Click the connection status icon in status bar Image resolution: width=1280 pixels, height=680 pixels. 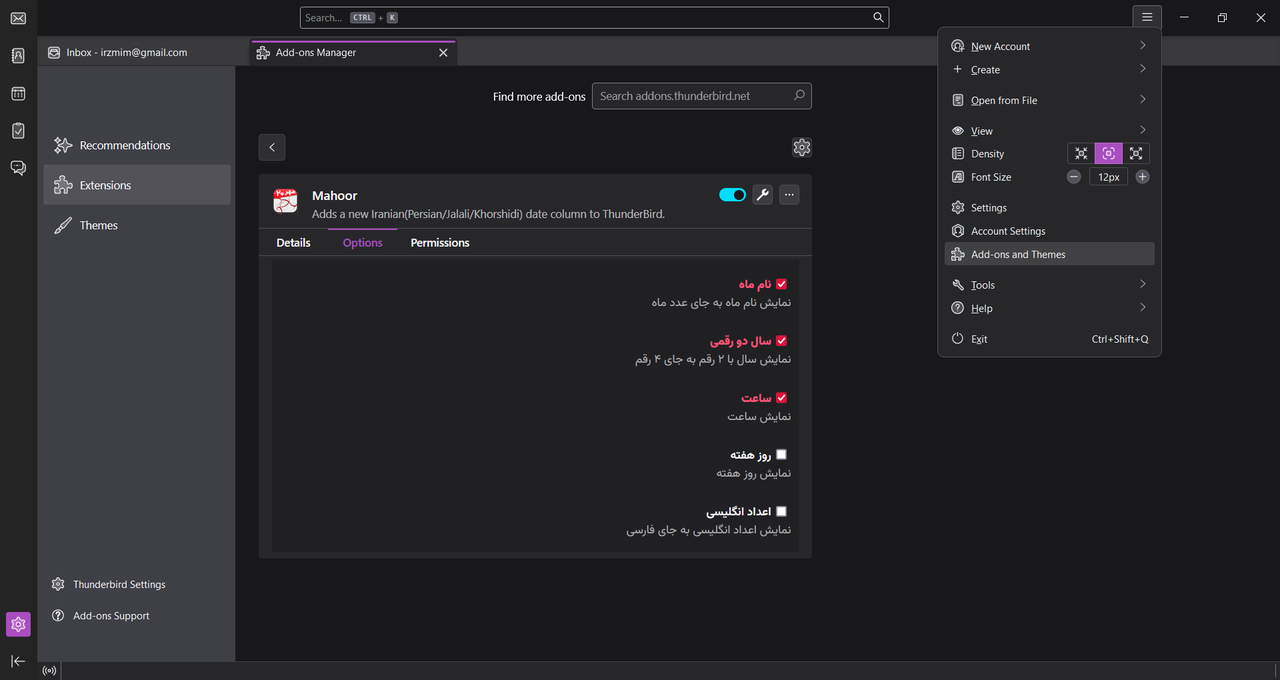(x=49, y=671)
